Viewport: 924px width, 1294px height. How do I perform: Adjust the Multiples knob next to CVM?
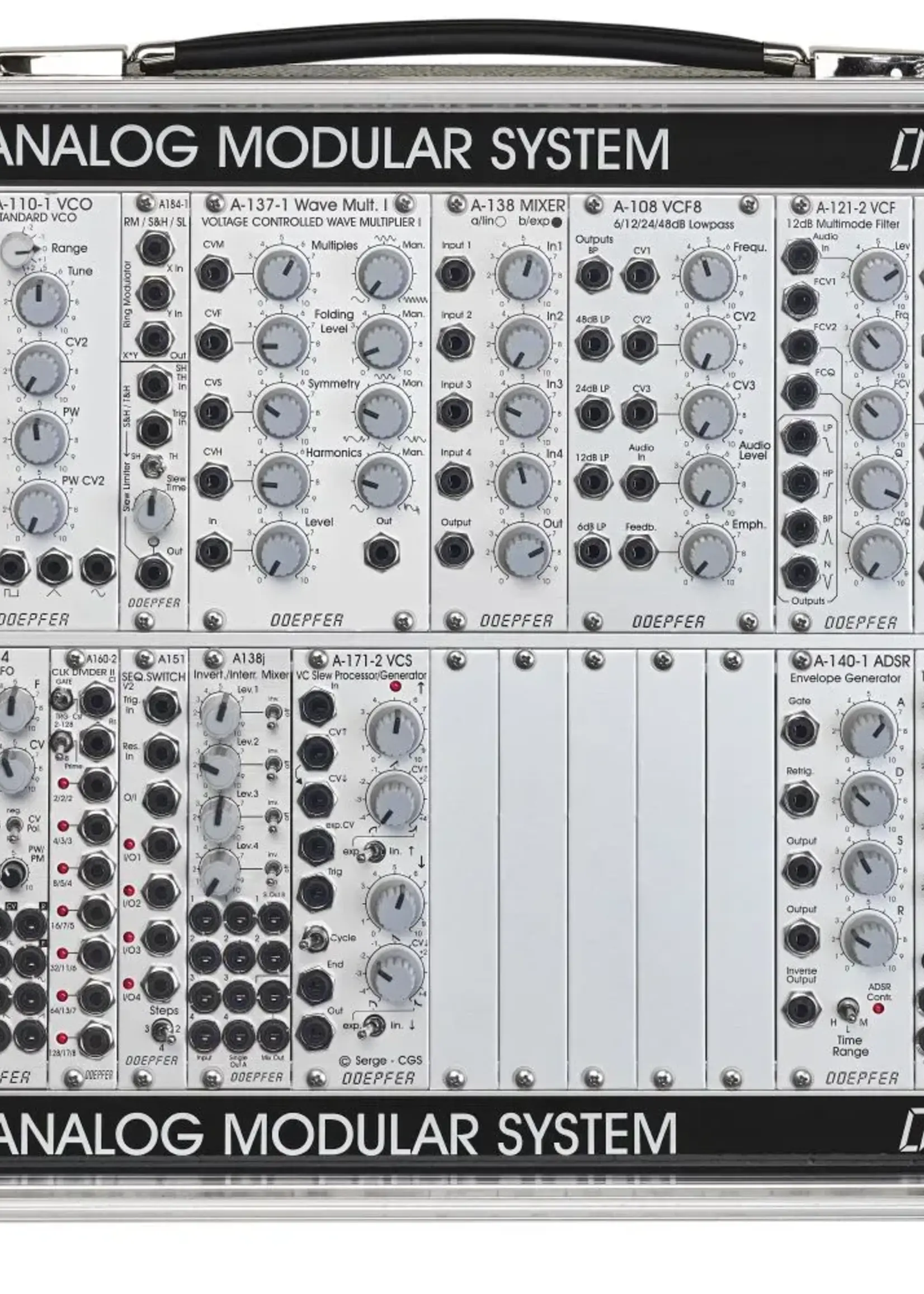click(x=282, y=274)
